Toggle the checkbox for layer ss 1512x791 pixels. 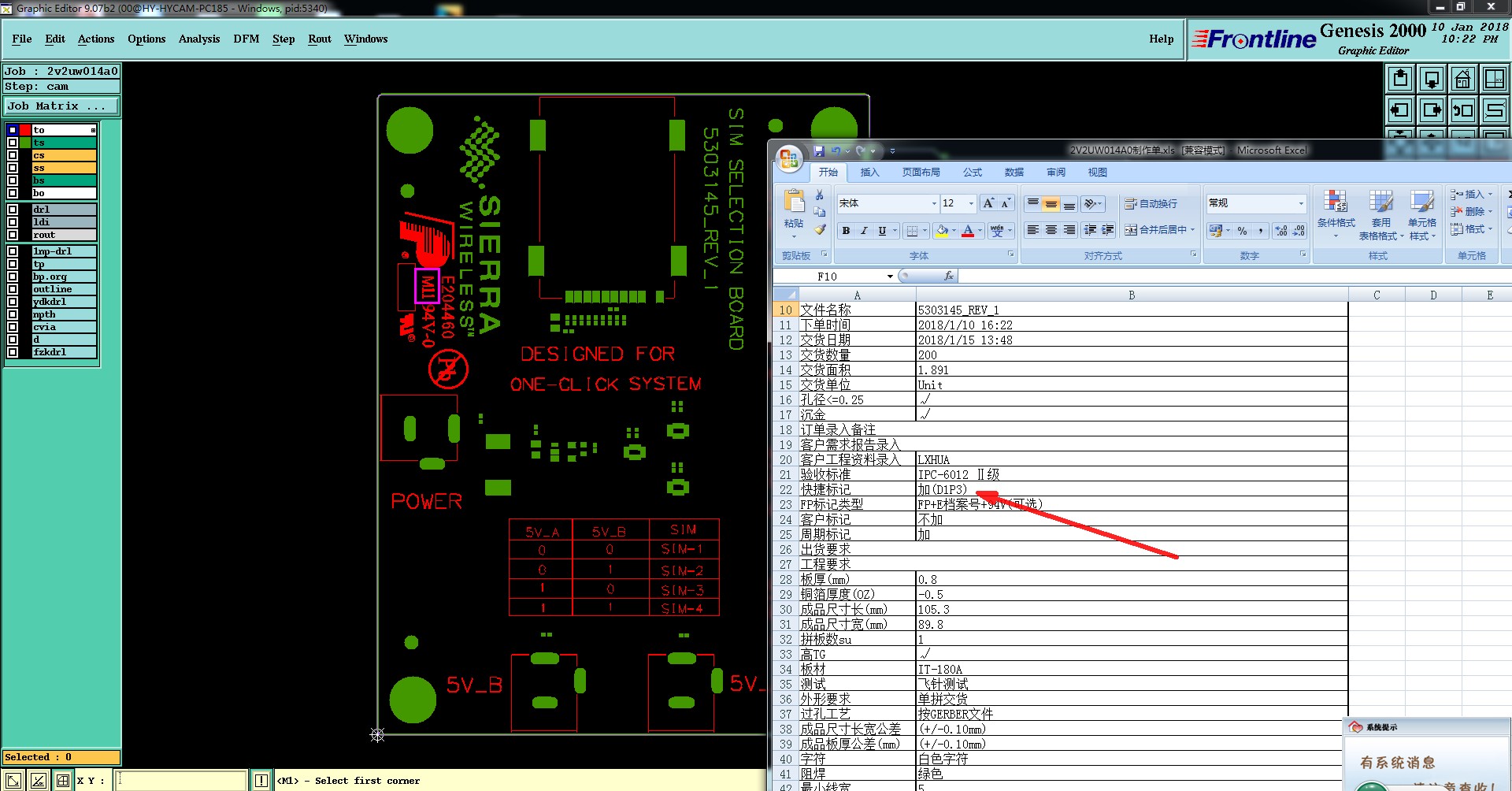[13, 168]
